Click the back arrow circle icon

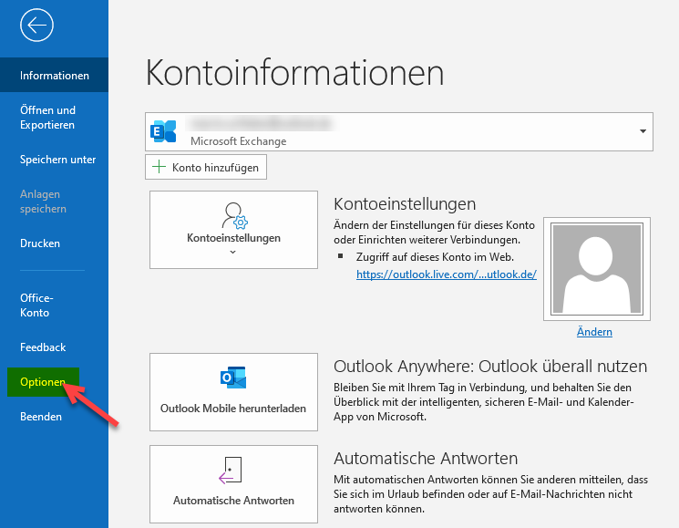coord(37,25)
